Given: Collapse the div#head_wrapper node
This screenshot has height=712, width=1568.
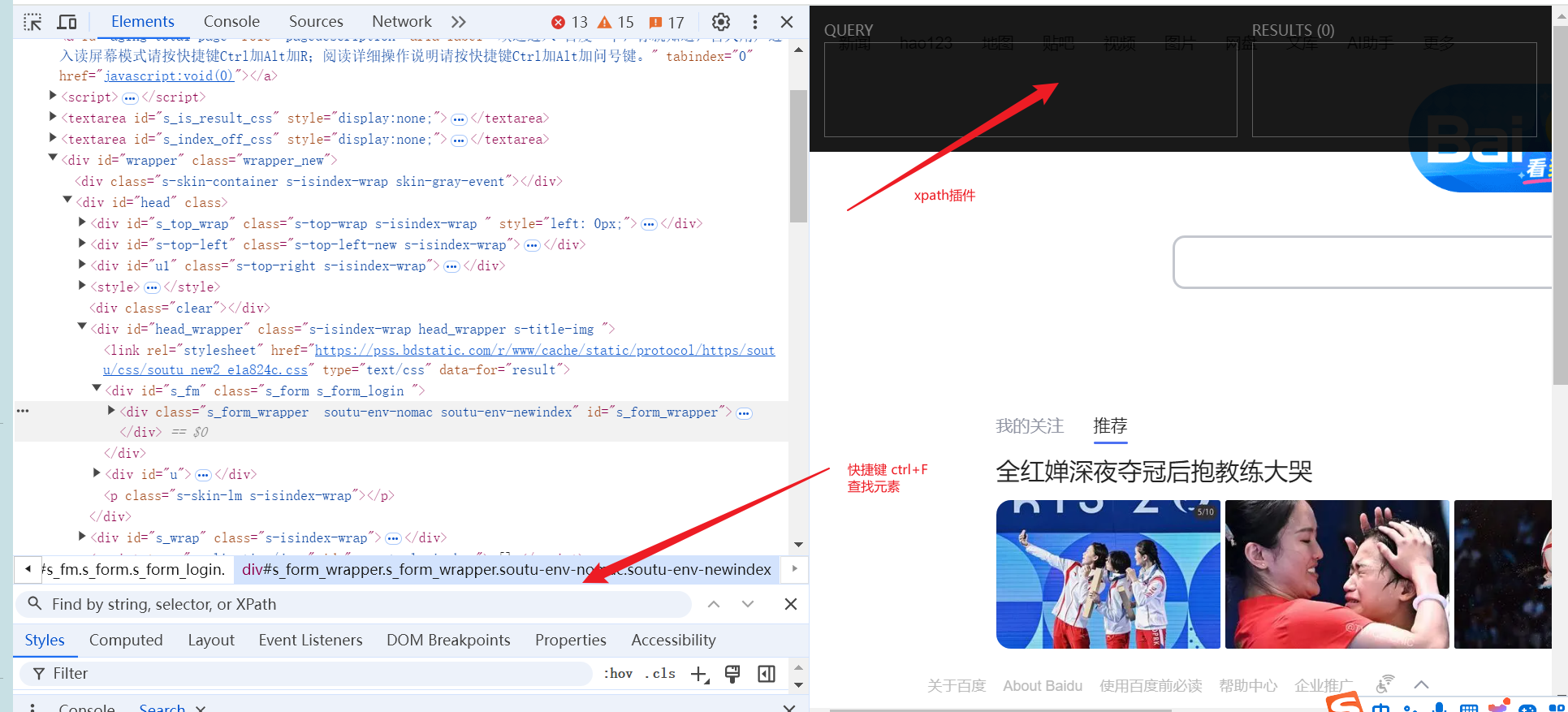Looking at the screenshot, I should click(x=82, y=327).
